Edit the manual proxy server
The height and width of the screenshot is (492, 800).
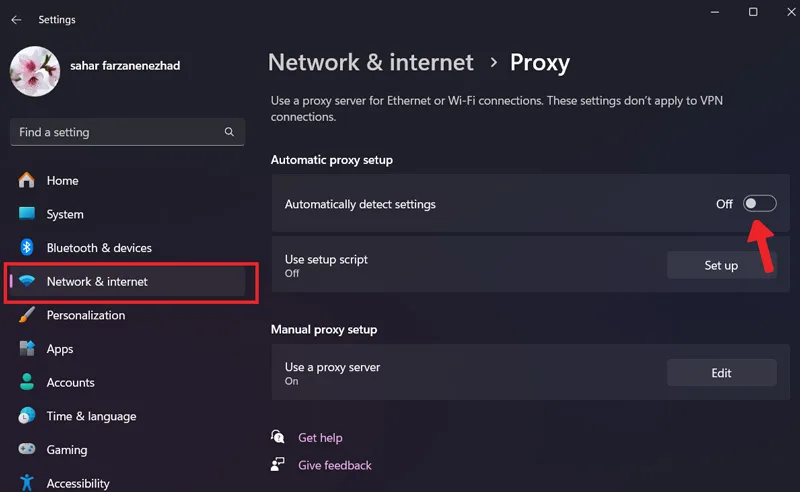coord(721,373)
